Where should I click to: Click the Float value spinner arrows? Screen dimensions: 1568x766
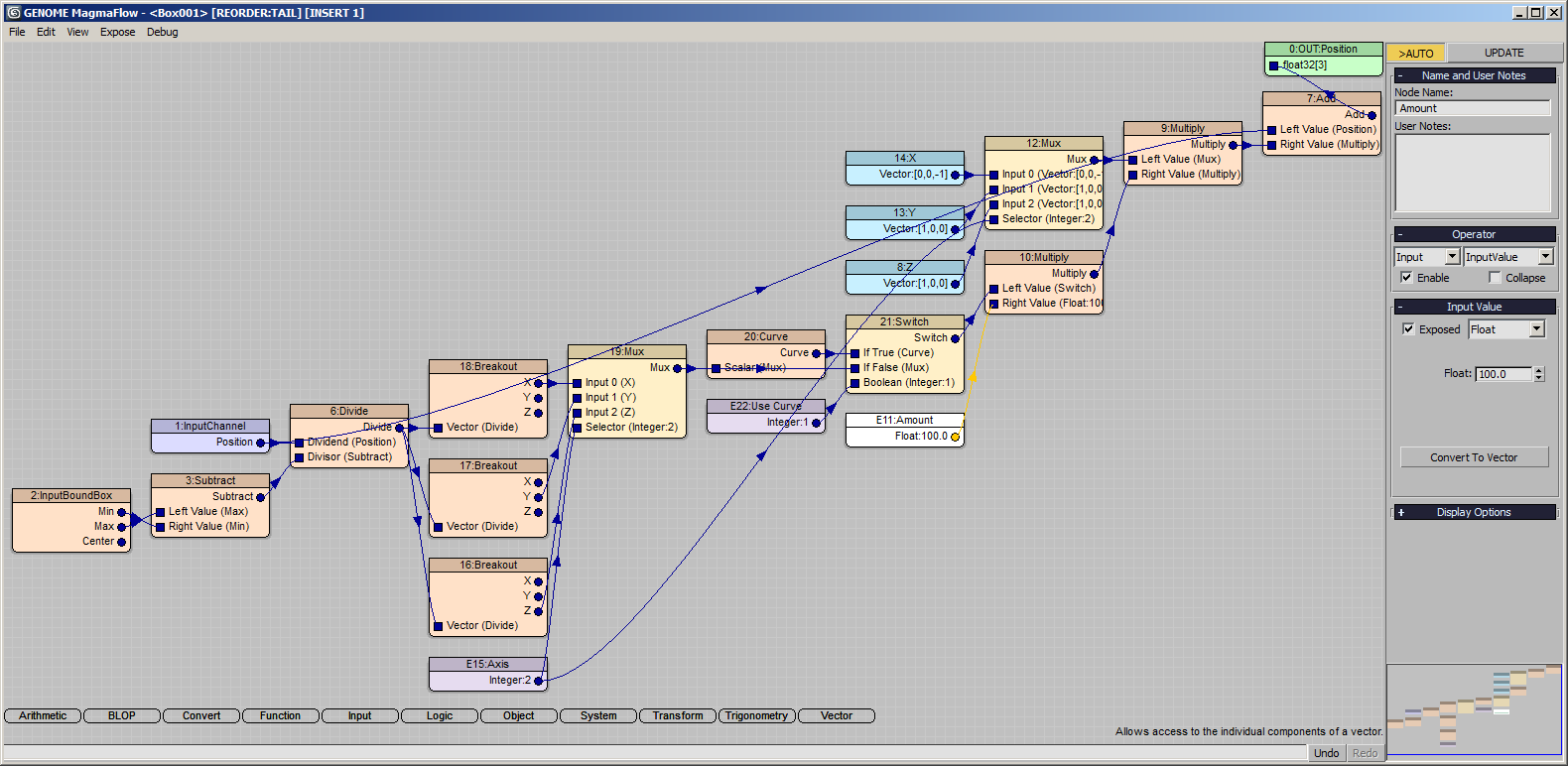(x=1539, y=374)
